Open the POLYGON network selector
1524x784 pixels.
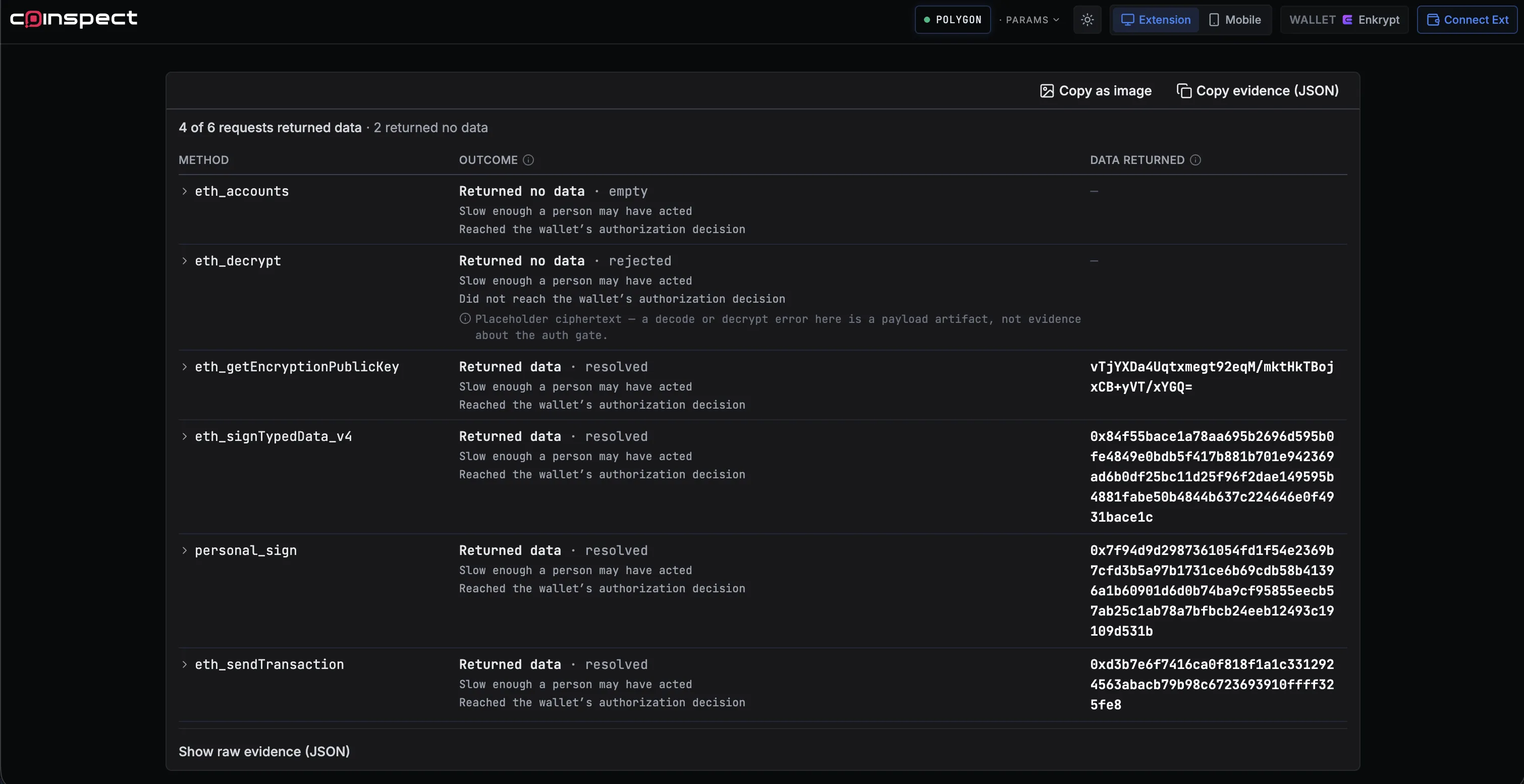[x=953, y=20]
